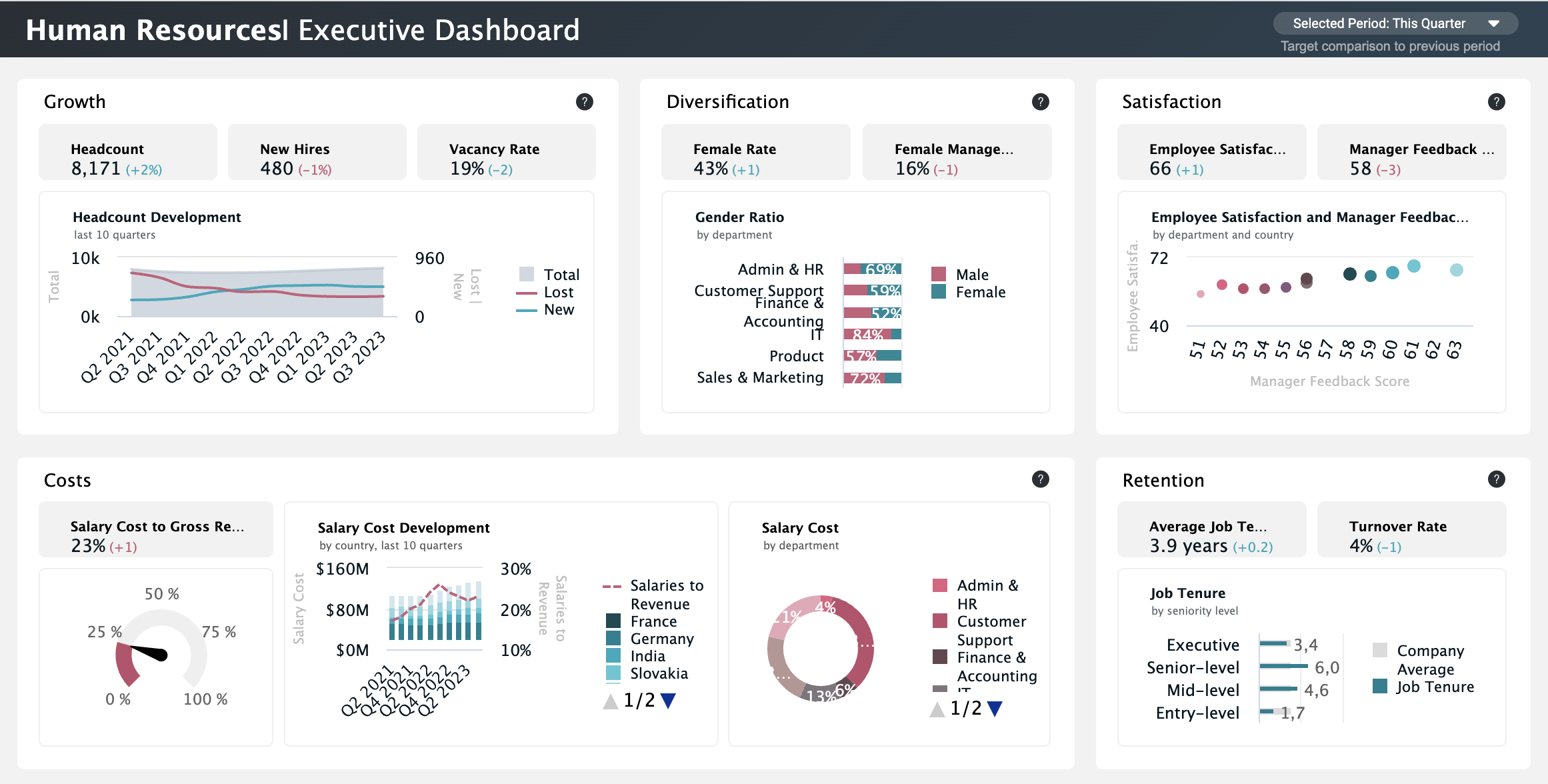
Task: Click the previous-page arrow in Salary Cost department legend
Action: pos(936,708)
